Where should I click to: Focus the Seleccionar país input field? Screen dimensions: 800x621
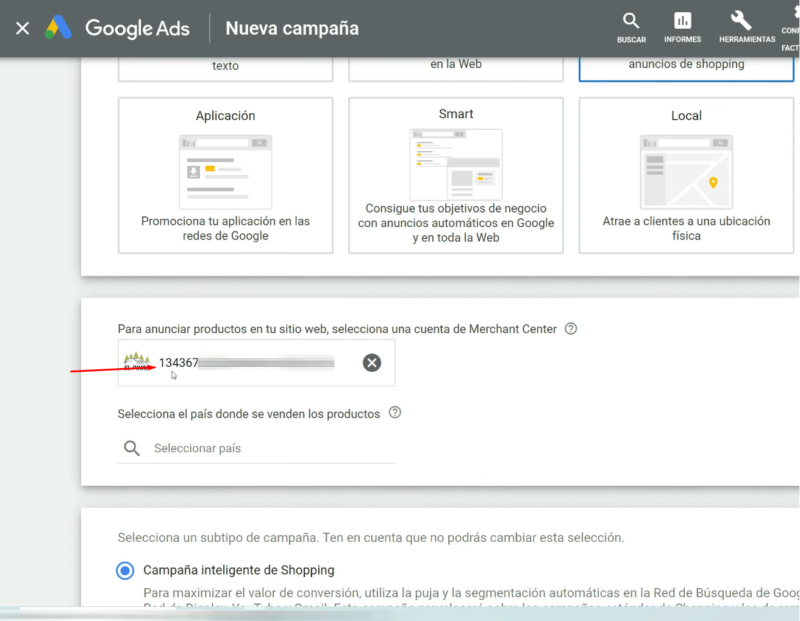coord(256,448)
